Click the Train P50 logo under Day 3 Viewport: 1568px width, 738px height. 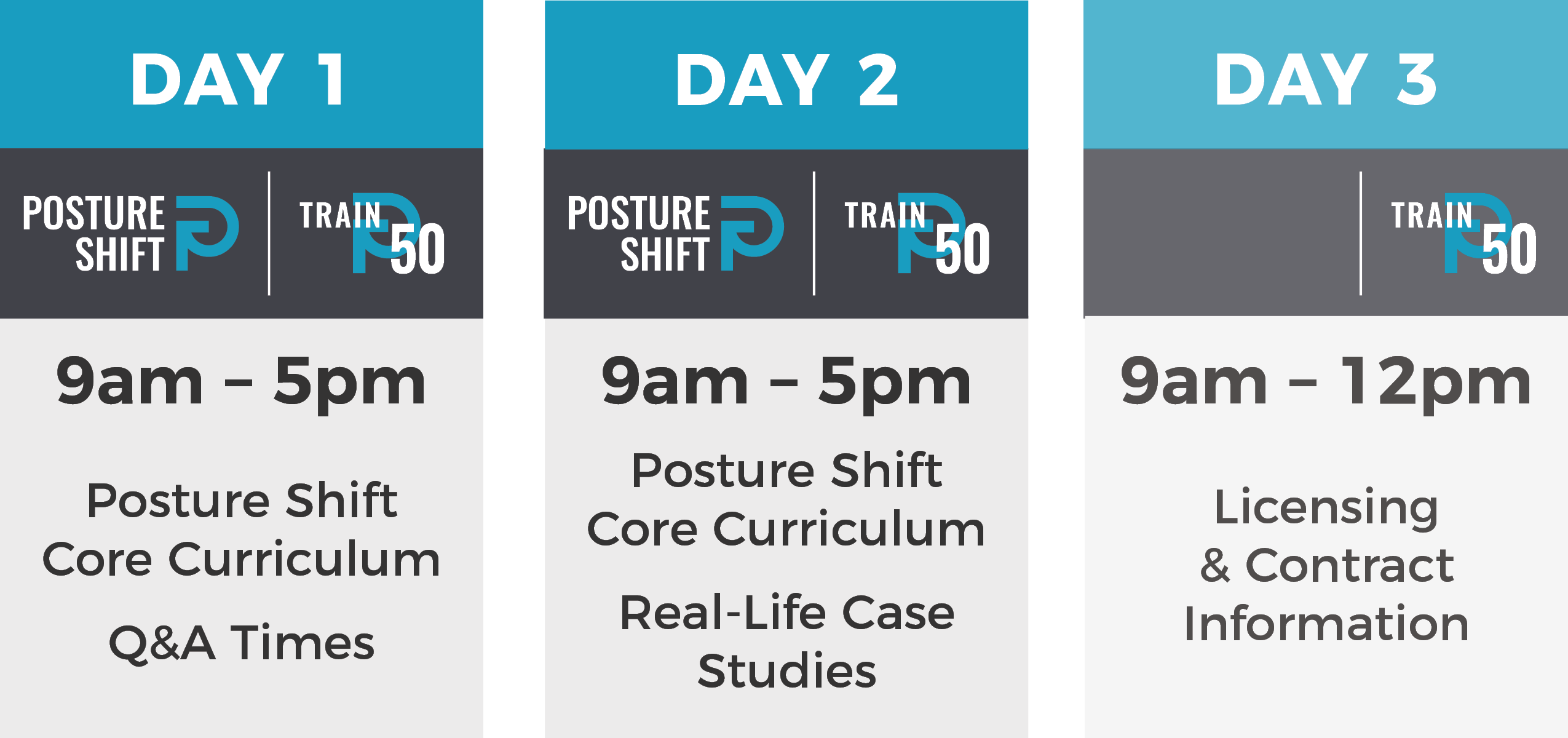(x=1464, y=234)
